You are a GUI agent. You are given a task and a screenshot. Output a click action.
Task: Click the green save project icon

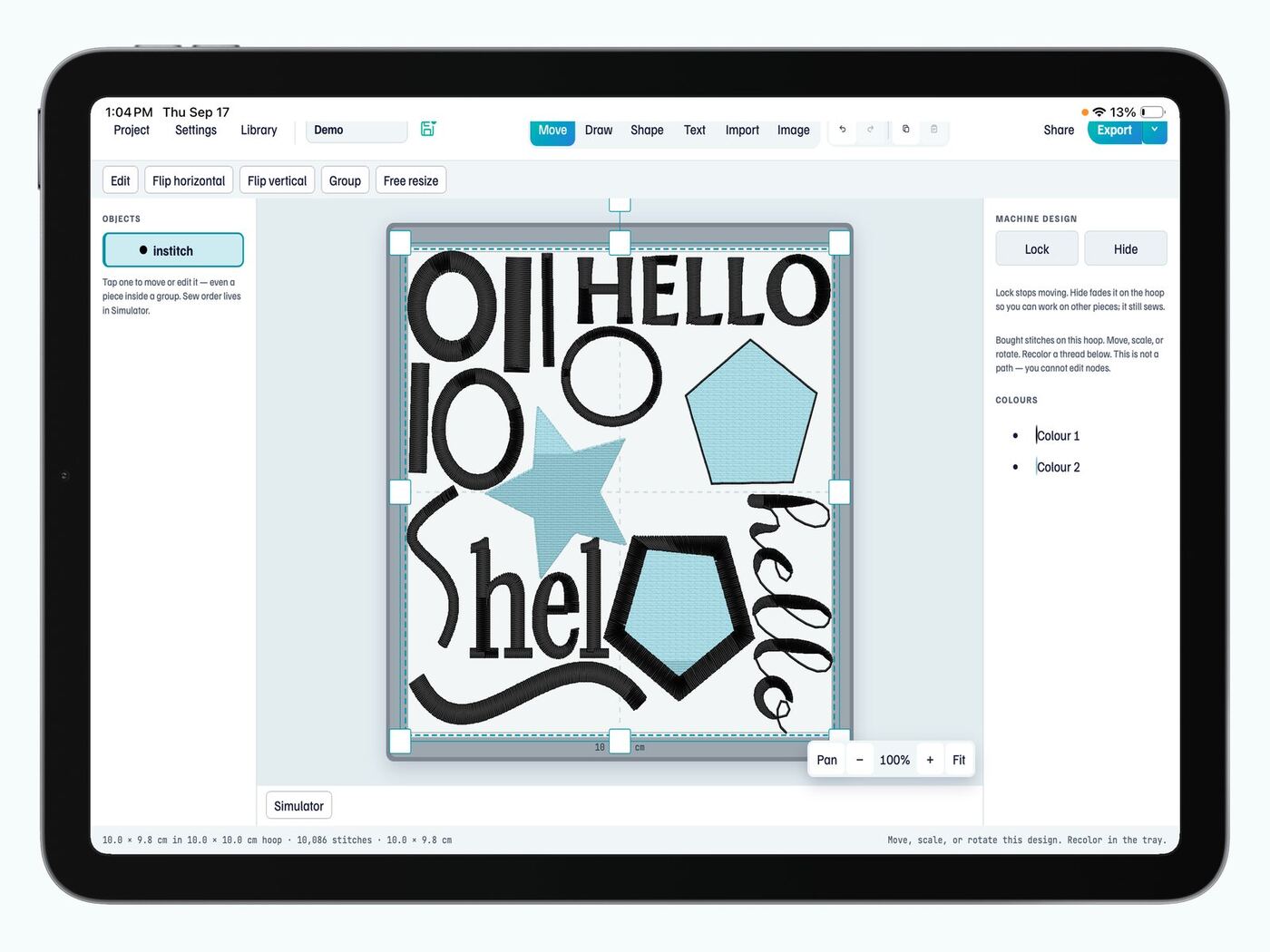pos(428,130)
